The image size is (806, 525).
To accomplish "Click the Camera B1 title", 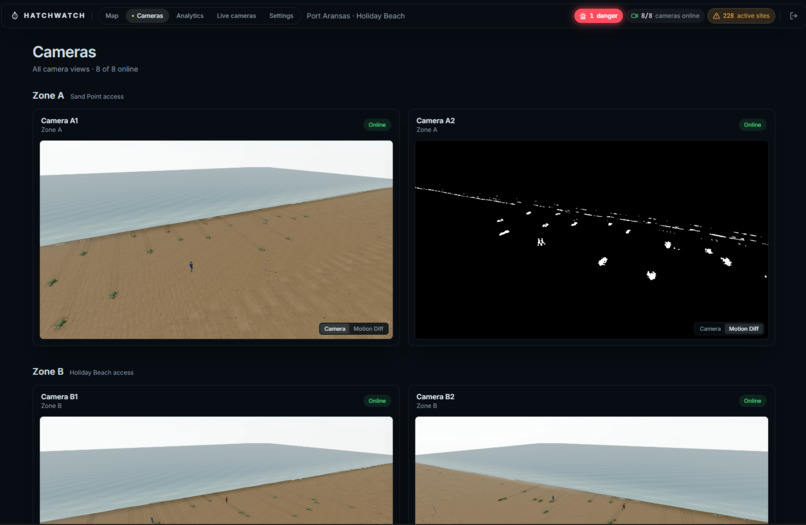I will [x=60, y=397].
